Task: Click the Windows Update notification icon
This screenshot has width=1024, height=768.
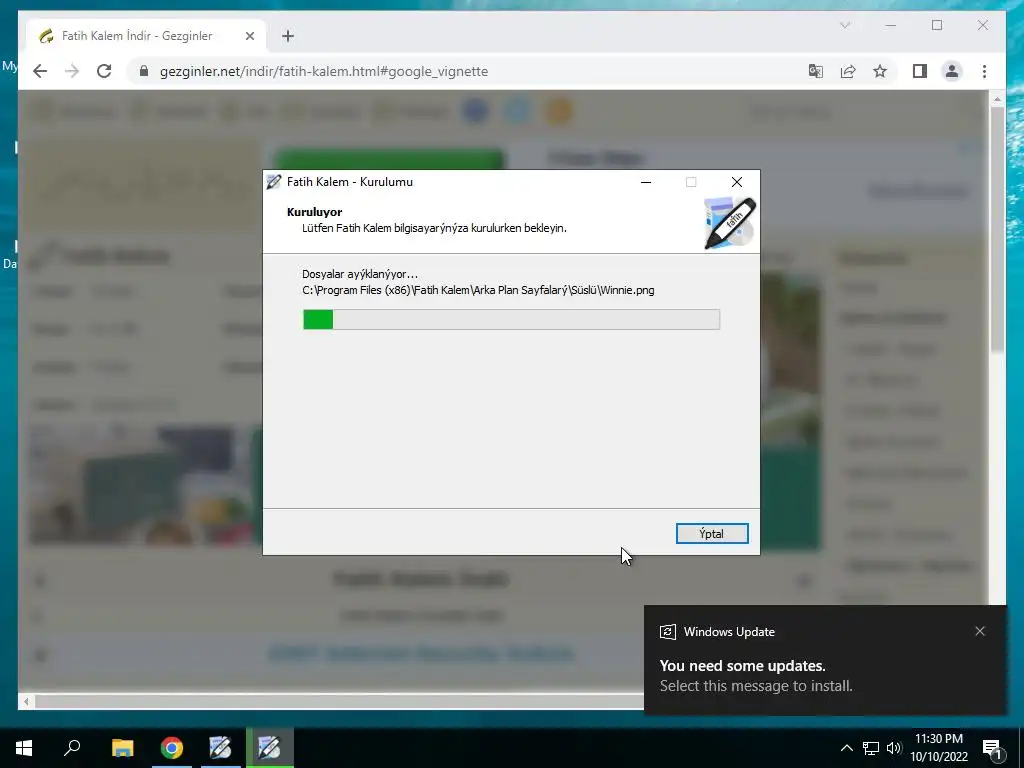Action: pyautogui.click(x=667, y=632)
